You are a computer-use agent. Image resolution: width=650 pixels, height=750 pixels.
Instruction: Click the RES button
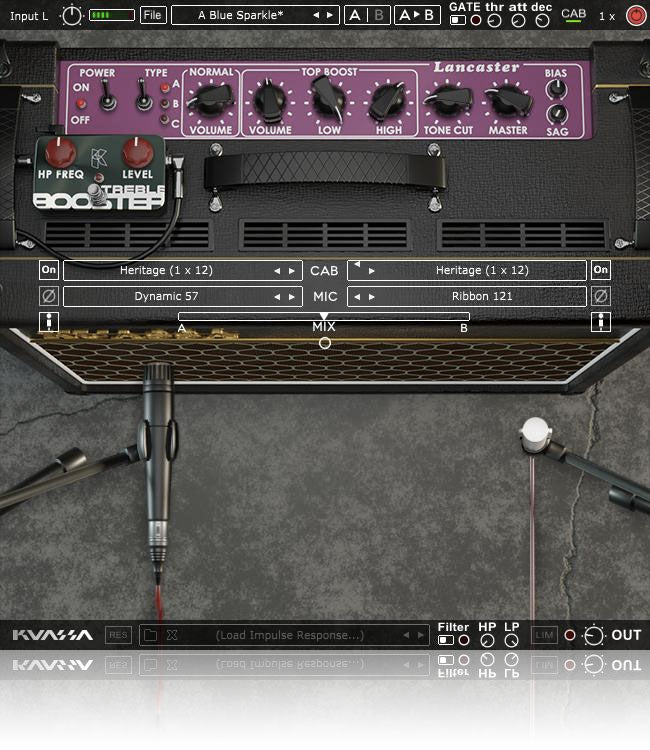coord(118,635)
